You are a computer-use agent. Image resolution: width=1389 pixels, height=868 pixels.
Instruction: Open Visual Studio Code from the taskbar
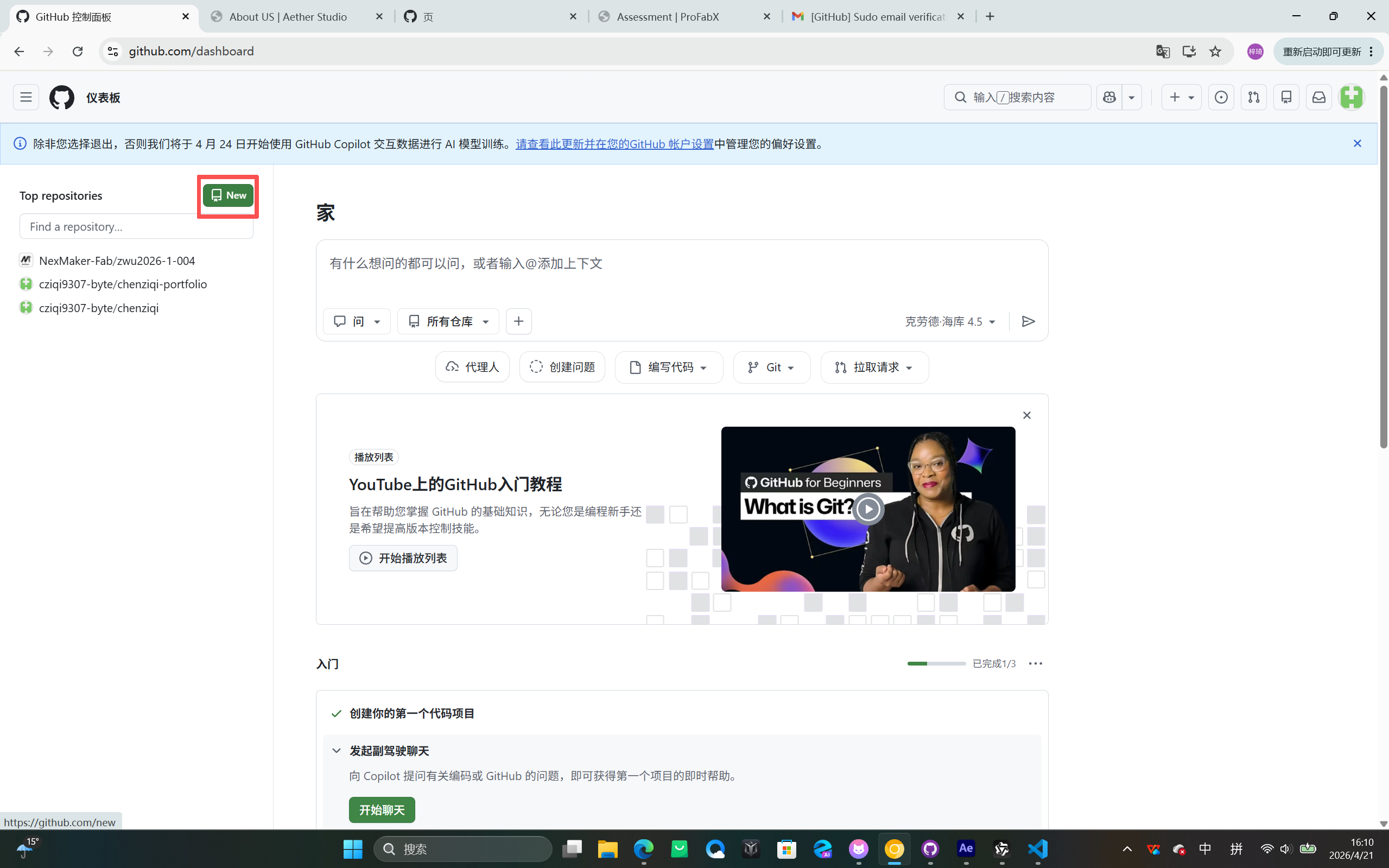click(1037, 848)
